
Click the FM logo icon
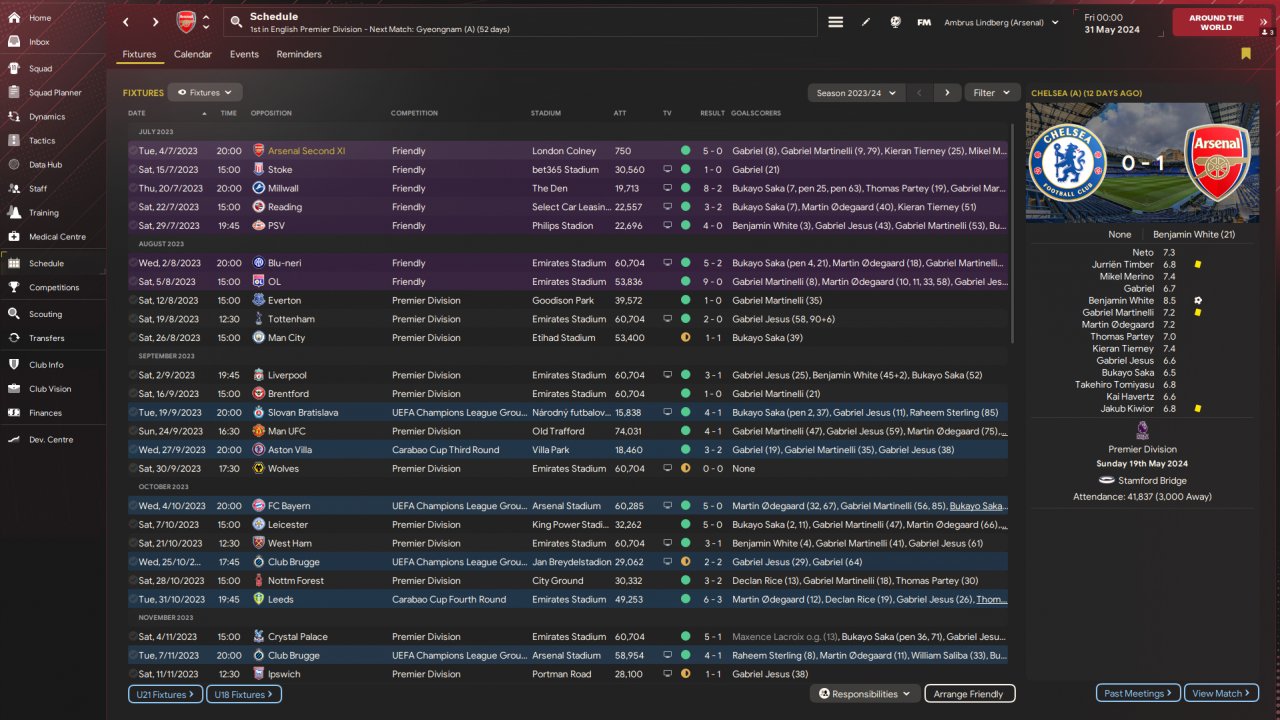[924, 22]
